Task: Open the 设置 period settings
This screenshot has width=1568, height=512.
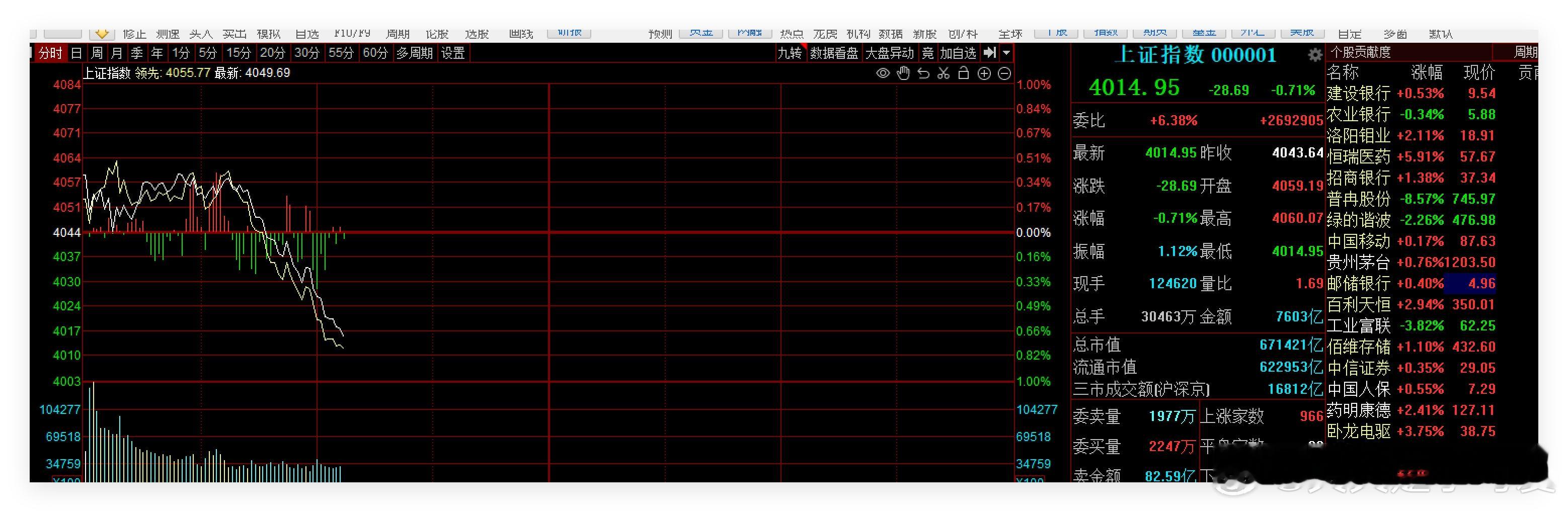Action: [x=453, y=53]
